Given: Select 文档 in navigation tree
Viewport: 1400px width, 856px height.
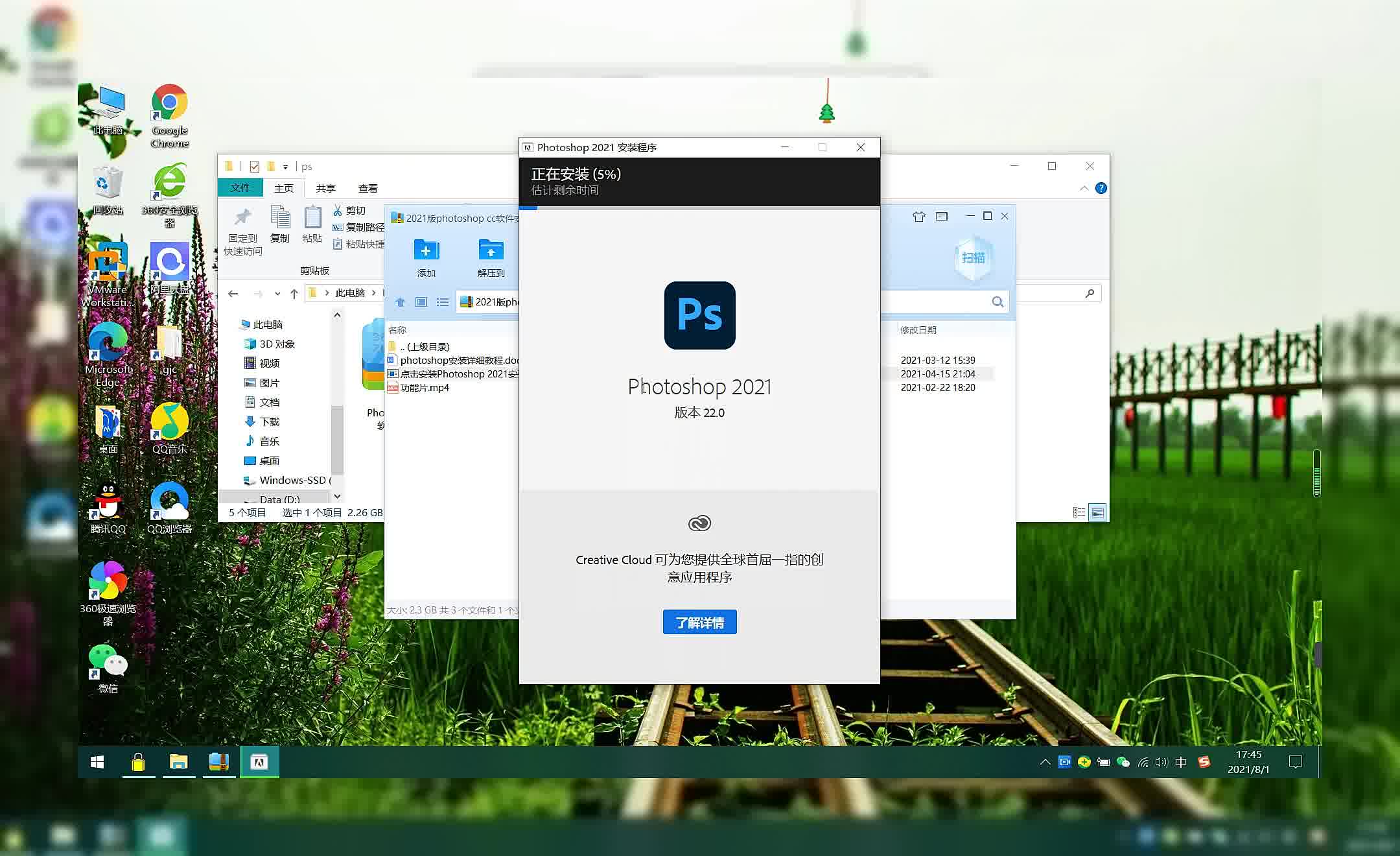Looking at the screenshot, I should tap(262, 402).
